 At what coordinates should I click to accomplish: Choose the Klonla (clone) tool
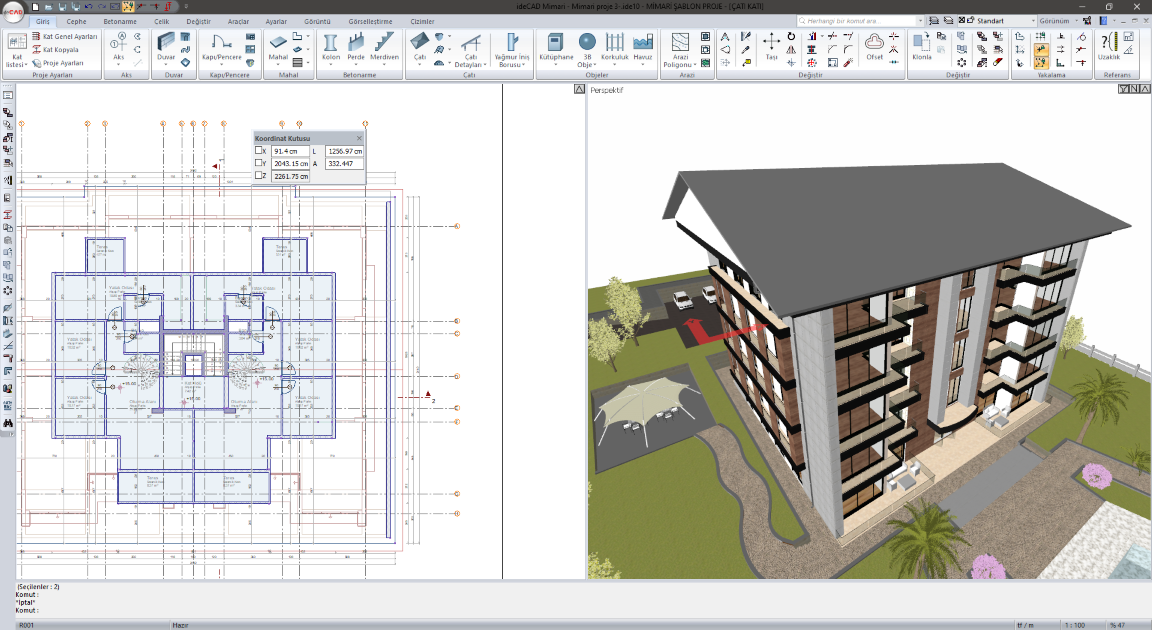pos(921,44)
